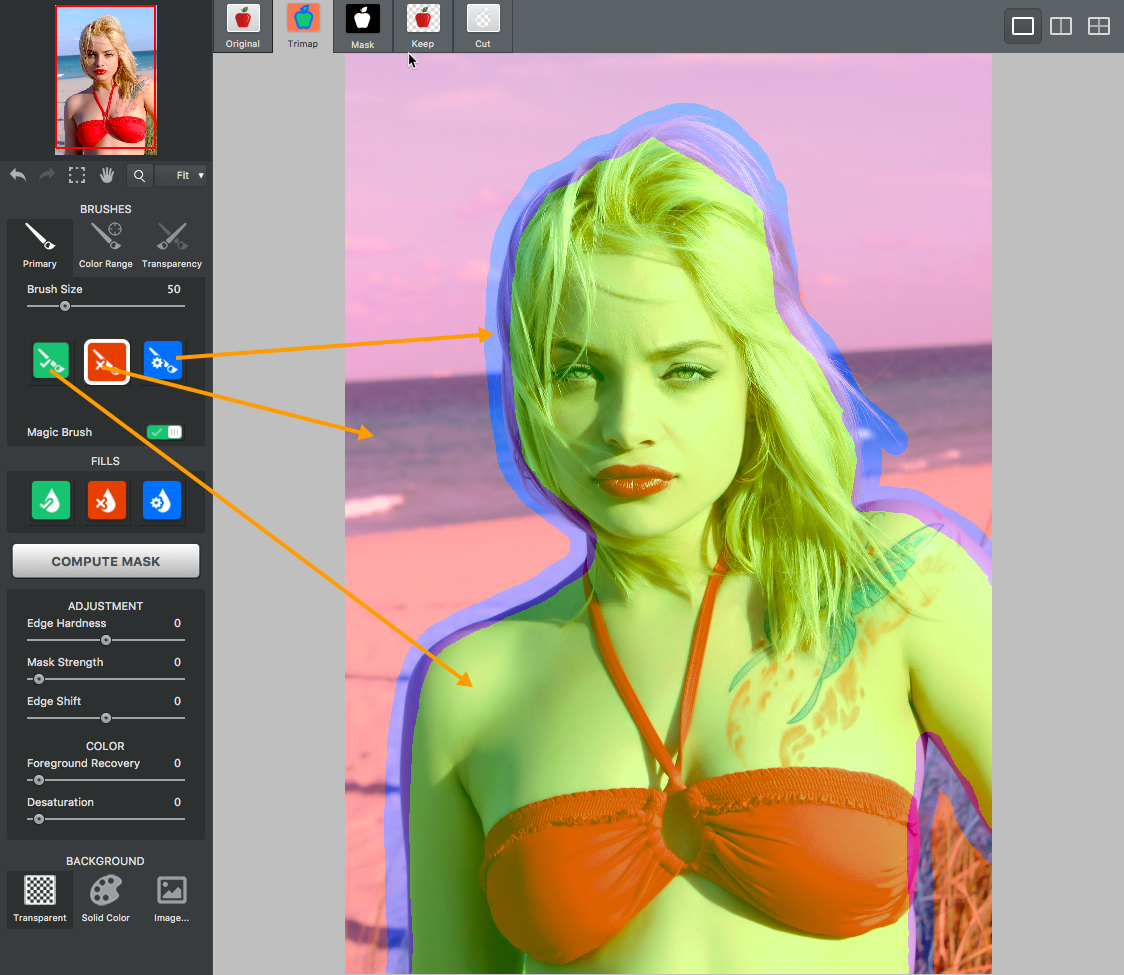The width and height of the screenshot is (1124, 975).
Task: Choose the Solid Color background option
Action: tap(105, 898)
